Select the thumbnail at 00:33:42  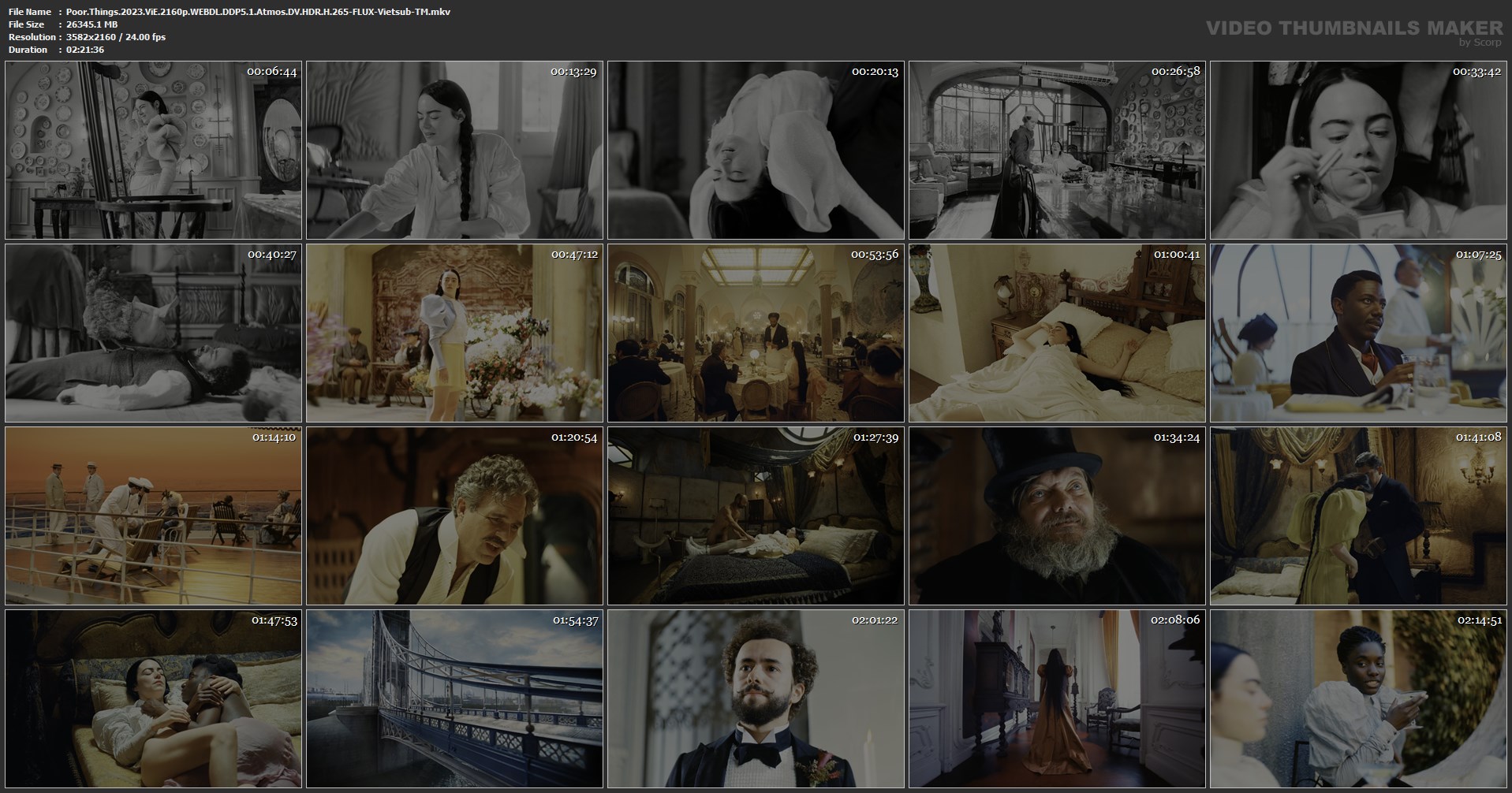click(x=1359, y=150)
